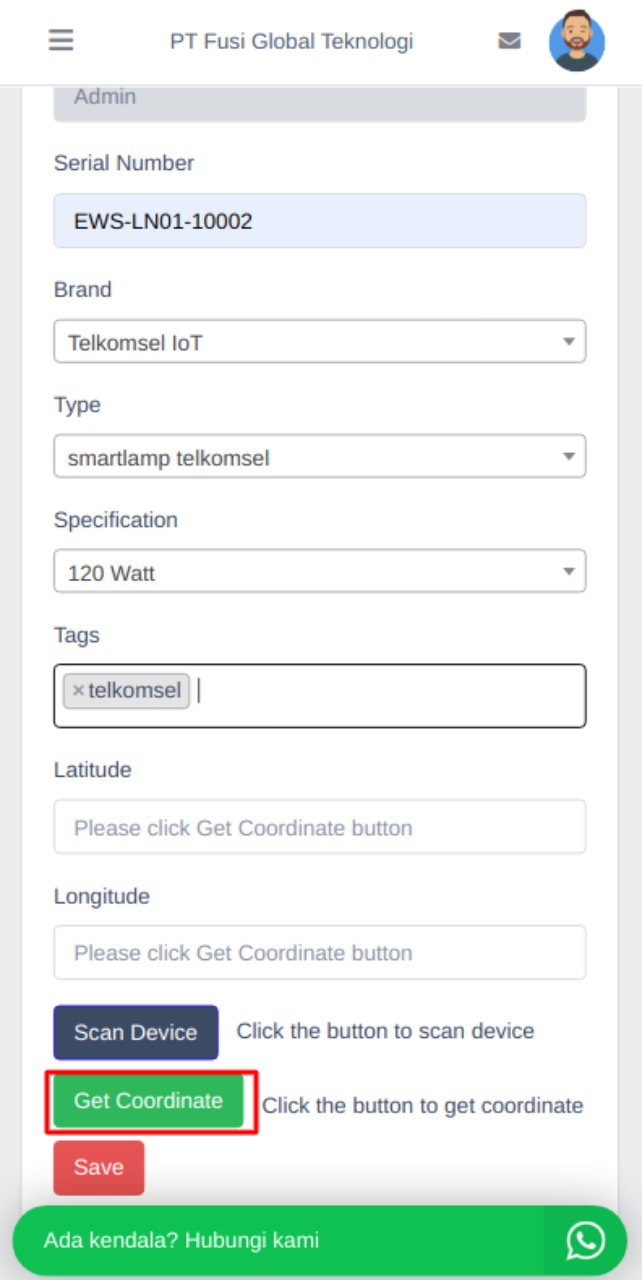Click the PT Fusi Global Teknologi header title
The image size is (642, 1280).
click(291, 41)
